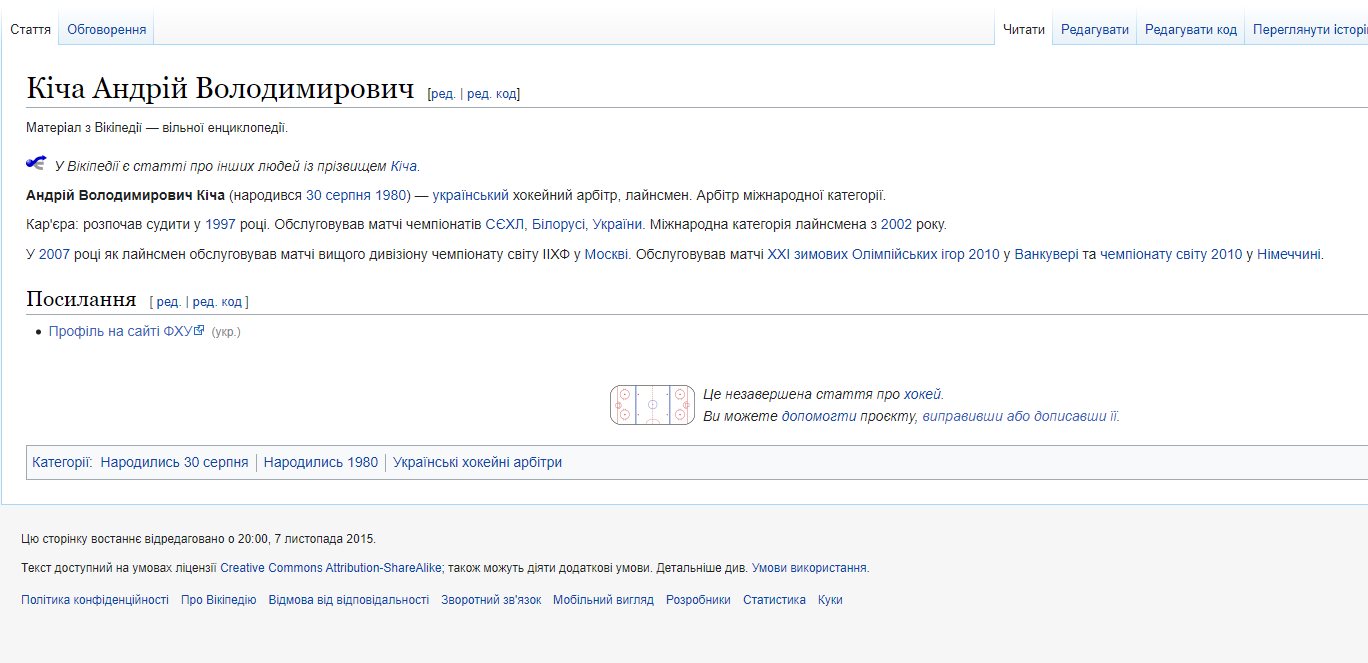Click the blue disambiguation icon
The image size is (1368, 663).
36,163
